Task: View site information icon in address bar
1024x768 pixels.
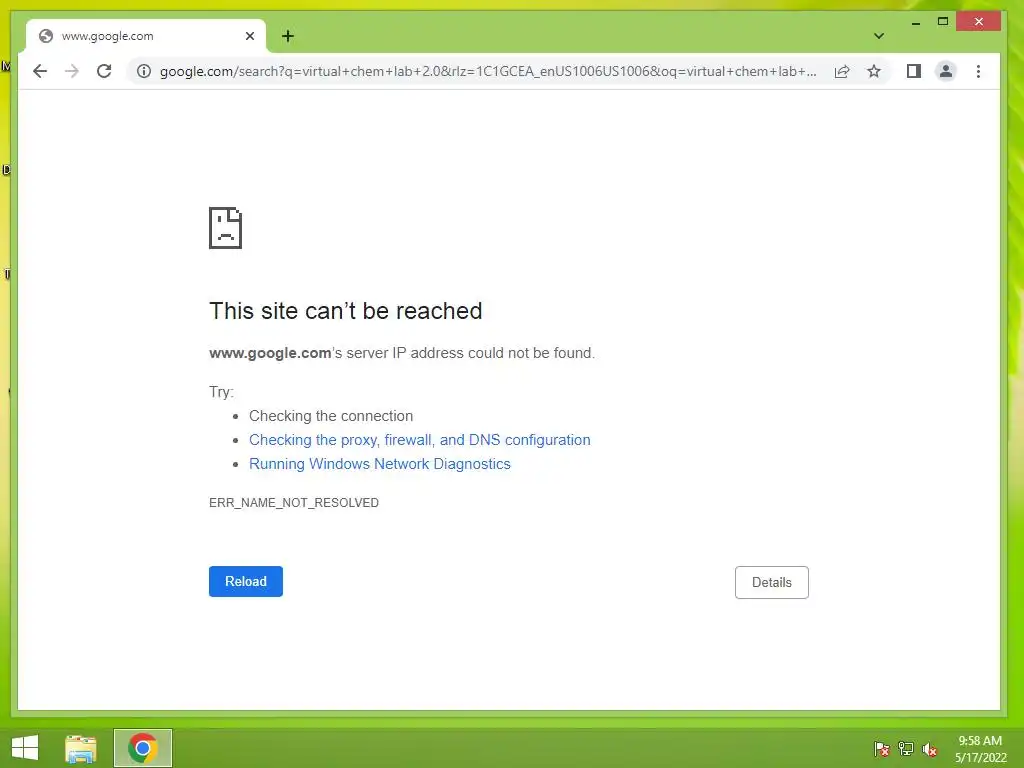Action: coord(144,71)
